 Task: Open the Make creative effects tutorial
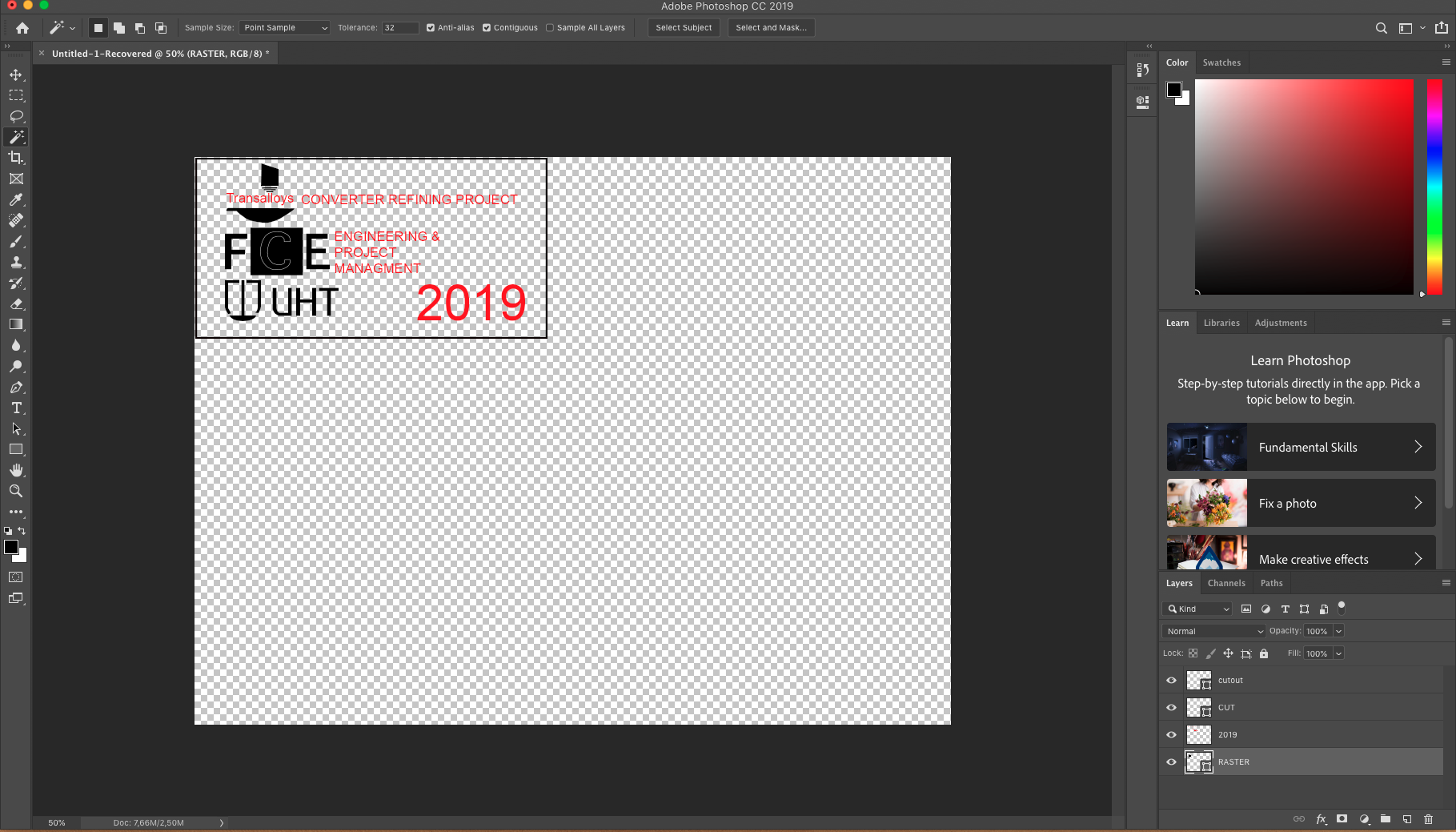click(x=1301, y=553)
